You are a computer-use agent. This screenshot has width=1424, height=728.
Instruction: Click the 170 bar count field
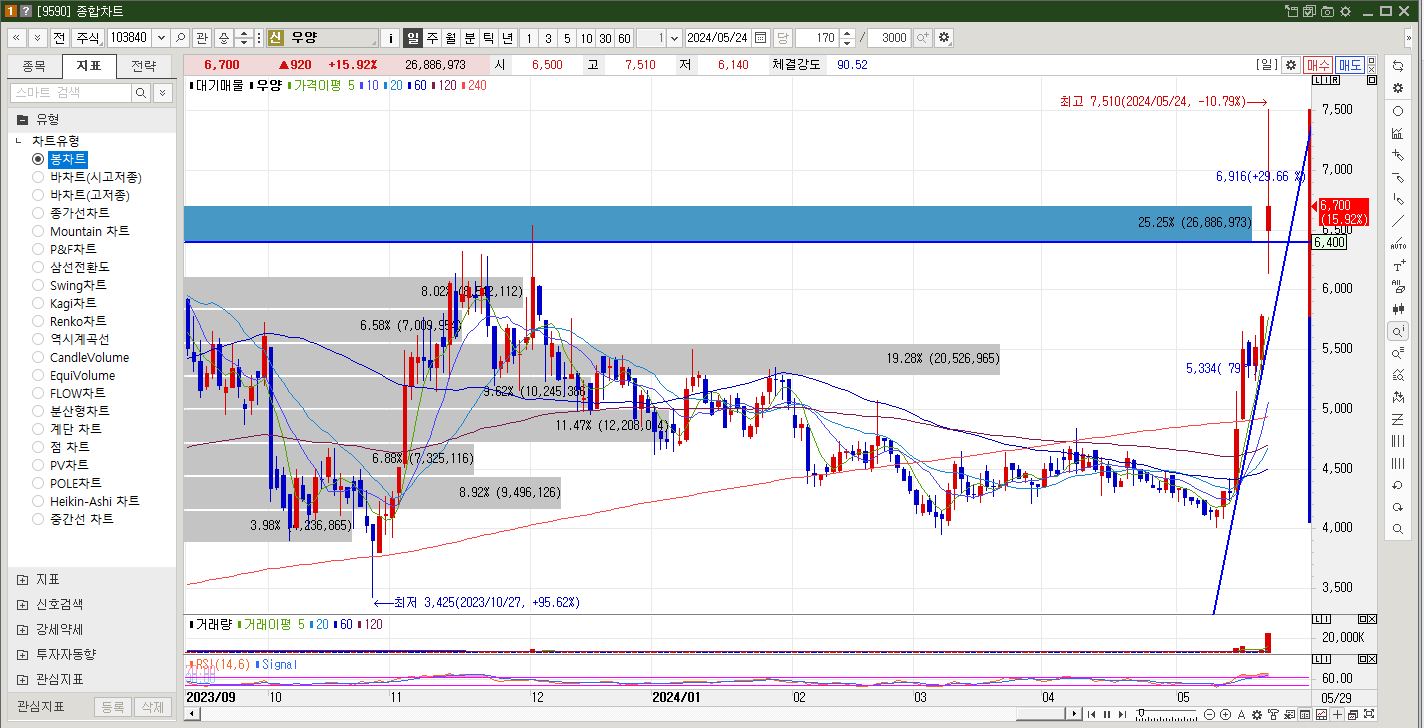[x=817, y=38]
